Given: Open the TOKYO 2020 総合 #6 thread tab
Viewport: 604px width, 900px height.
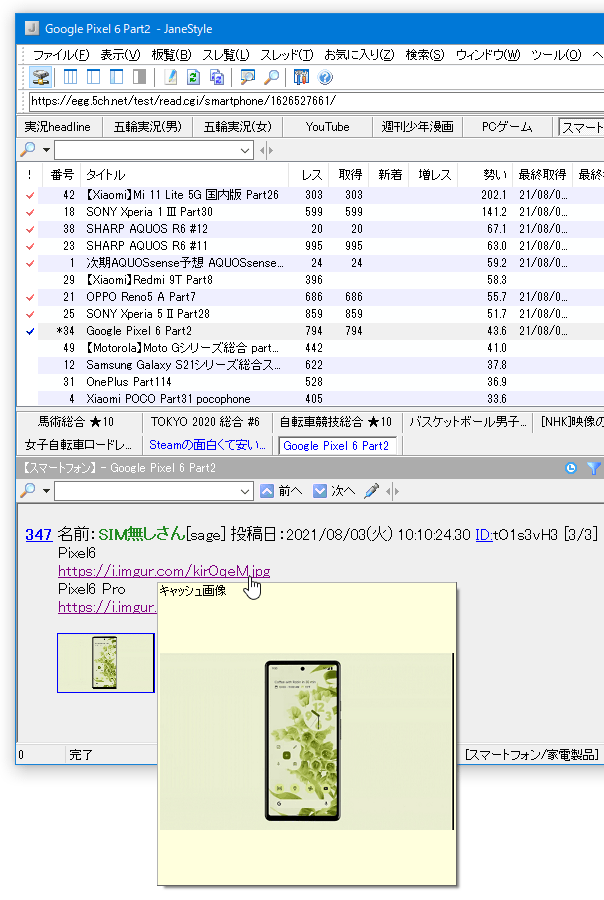Looking at the screenshot, I should tap(205, 422).
